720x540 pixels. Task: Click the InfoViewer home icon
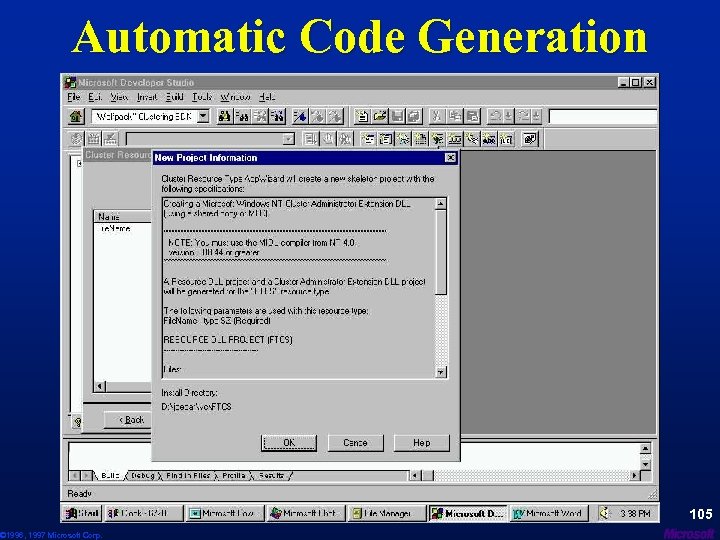click(x=76, y=116)
